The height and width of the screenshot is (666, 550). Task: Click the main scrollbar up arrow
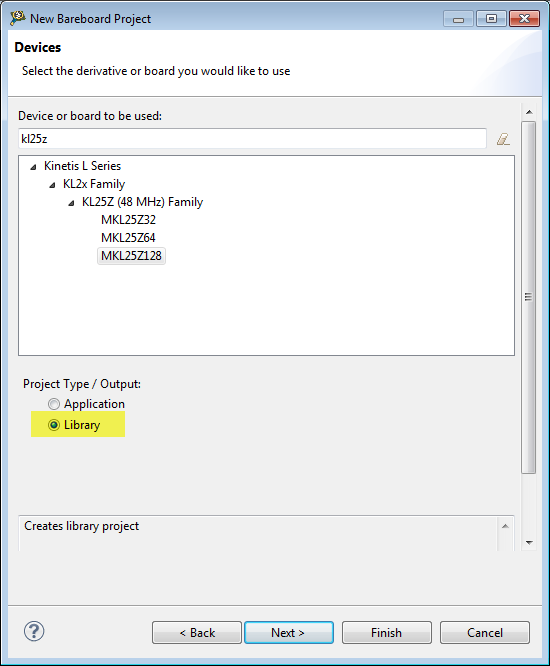coord(529,112)
